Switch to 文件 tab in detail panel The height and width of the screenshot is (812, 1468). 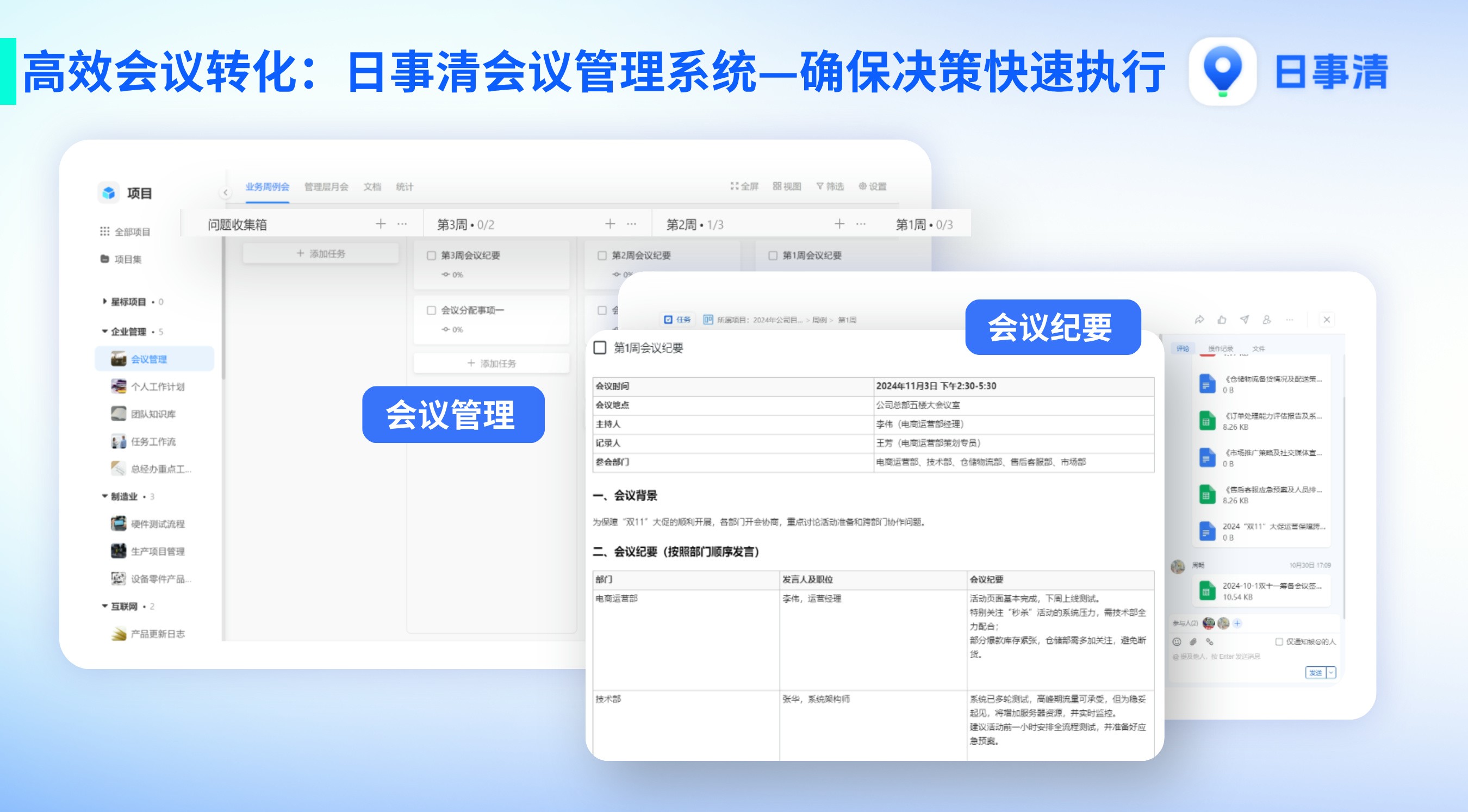(x=1258, y=348)
